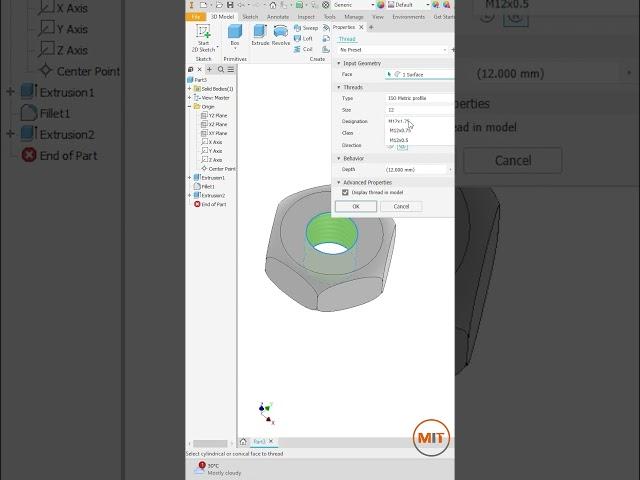The height and width of the screenshot is (480, 640).
Task: Open the model browser hamburger menu
Action: [231, 69]
